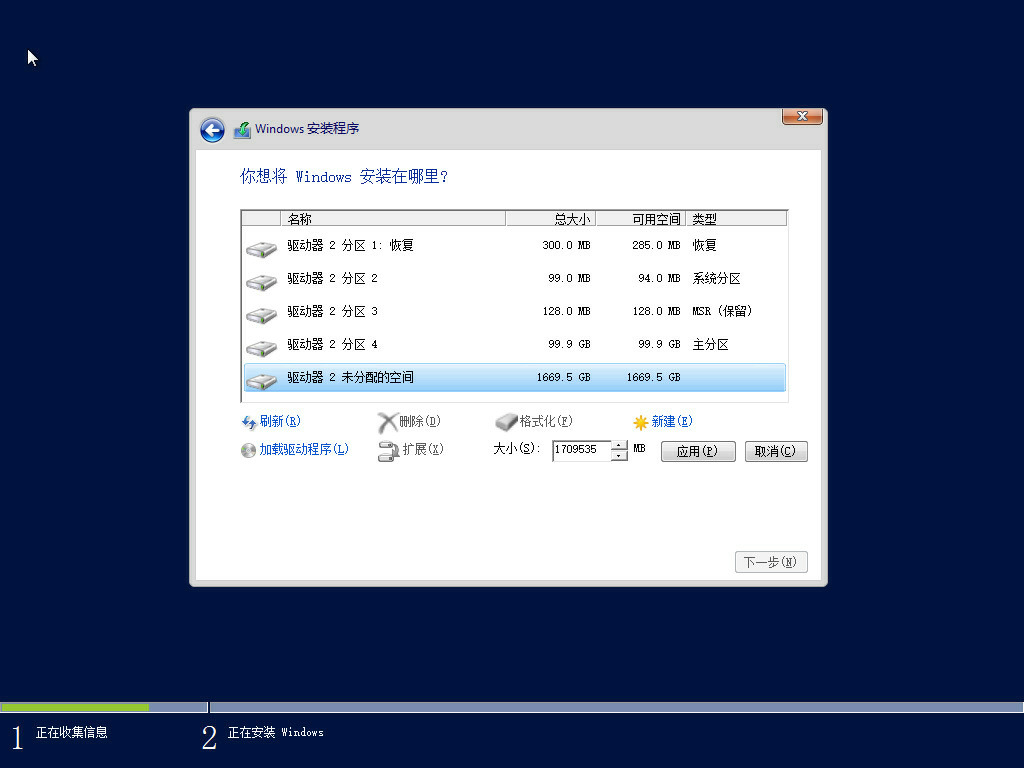1024x768 pixels.
Task: Click the drive icon for partition 1 recovery
Action: click(261, 249)
